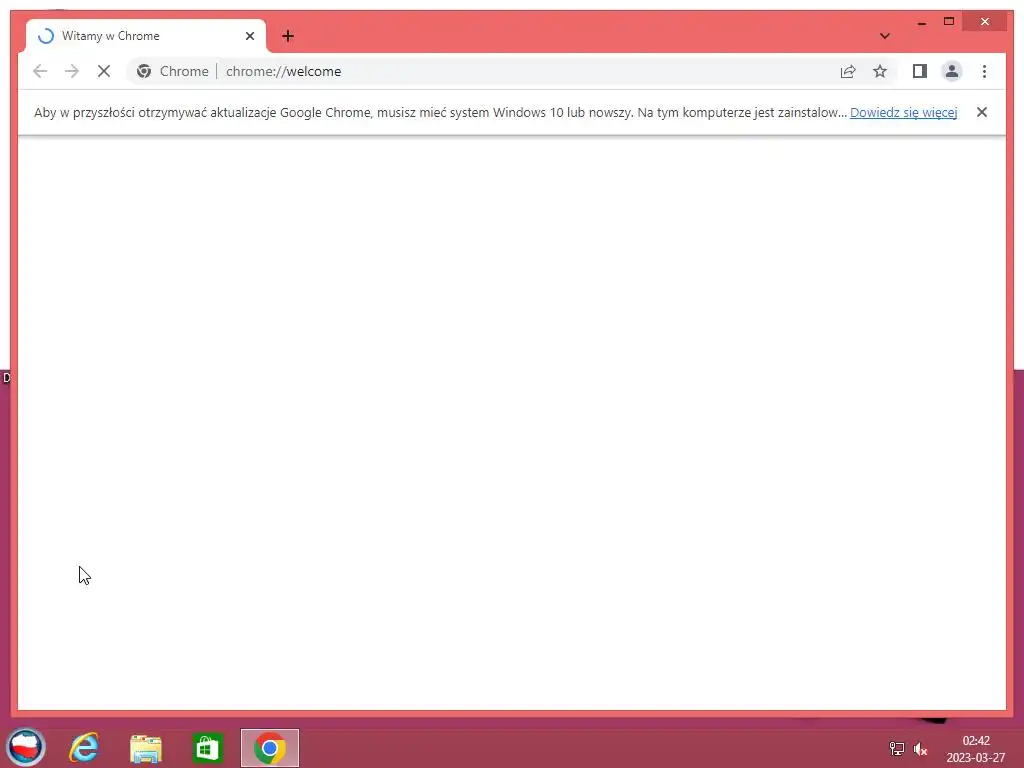This screenshot has height=768, width=1024.
Task: Close the Witamy w Chrome tab
Action: coord(249,36)
